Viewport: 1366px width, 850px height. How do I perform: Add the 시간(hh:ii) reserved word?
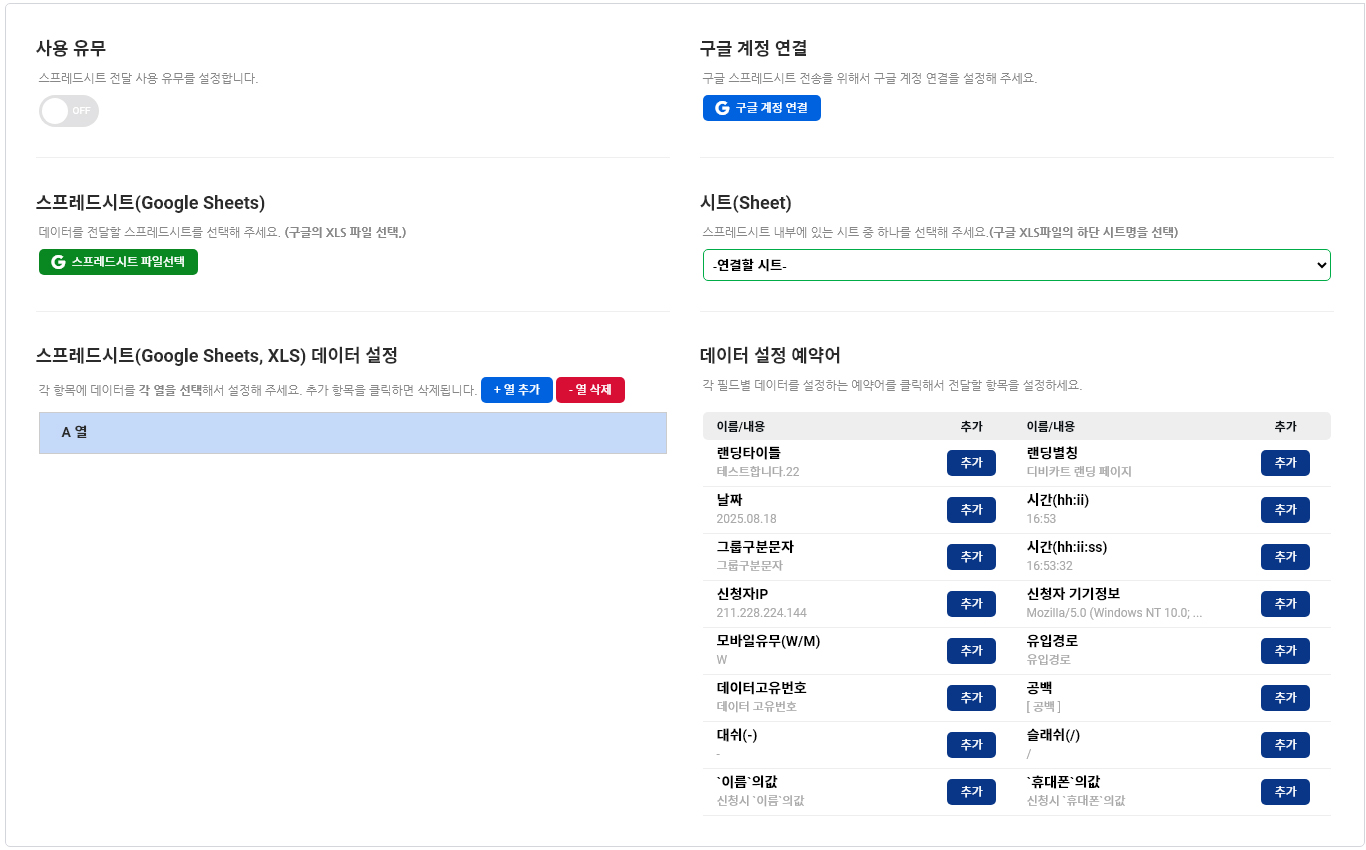click(1284, 510)
